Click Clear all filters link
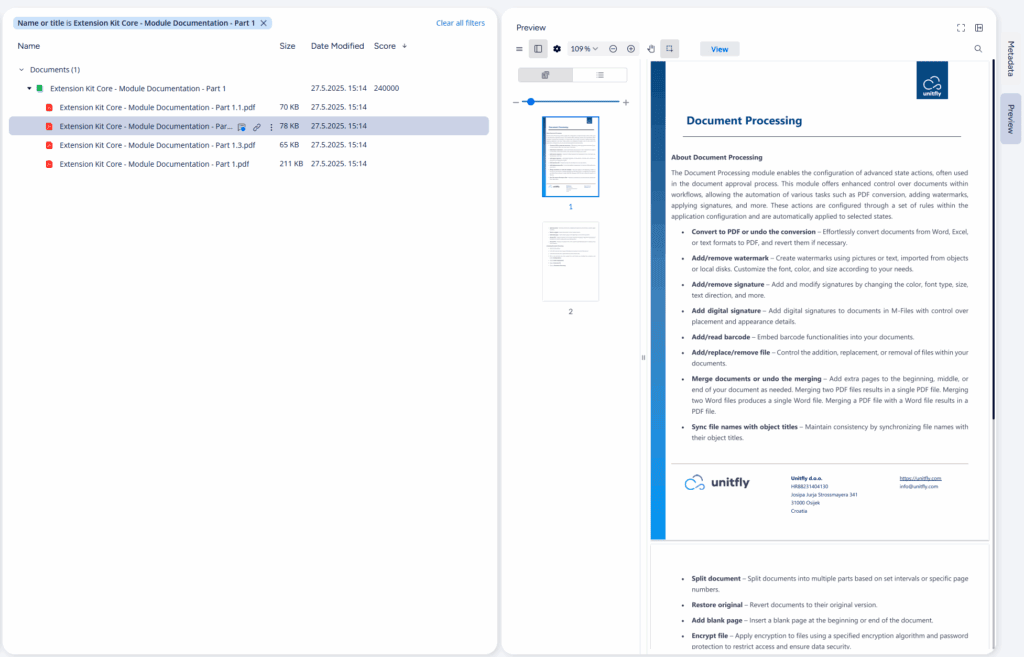The width and height of the screenshot is (1024, 657). (x=460, y=23)
